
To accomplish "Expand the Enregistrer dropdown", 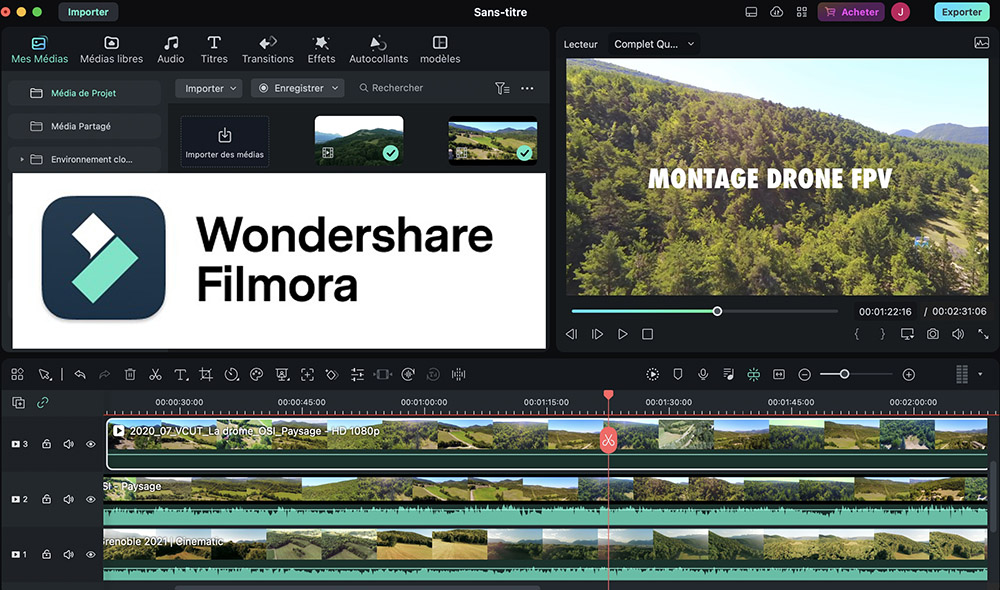I will pyautogui.click(x=298, y=88).
